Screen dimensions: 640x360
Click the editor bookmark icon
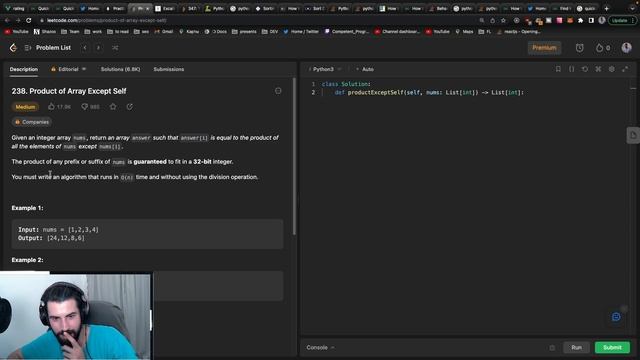pos(558,69)
